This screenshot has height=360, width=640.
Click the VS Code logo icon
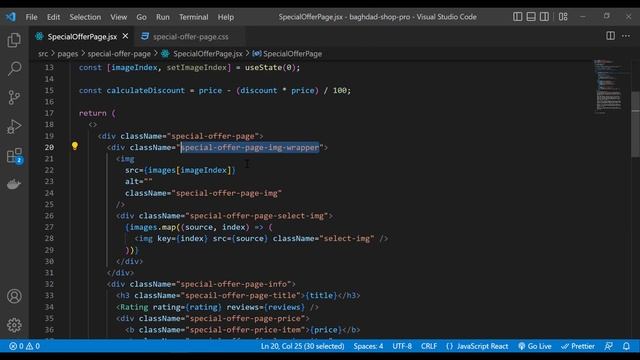pos(11,17)
